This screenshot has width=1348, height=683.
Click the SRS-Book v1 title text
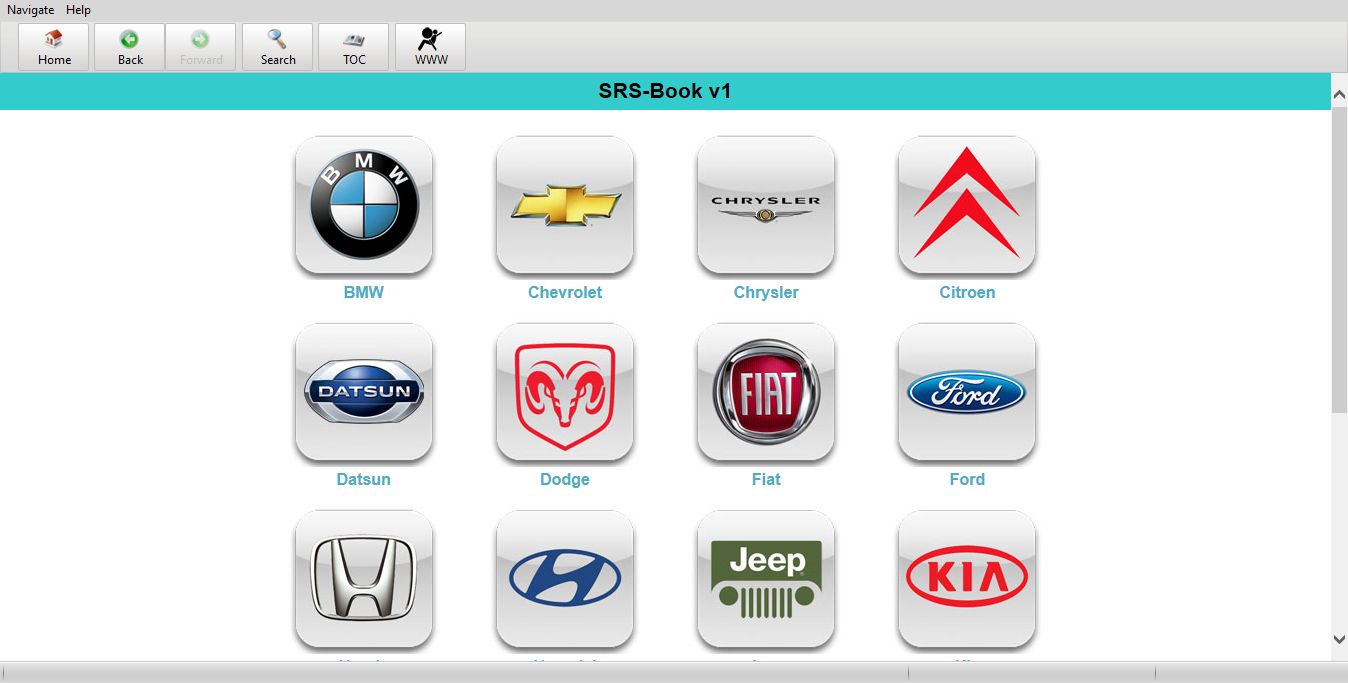665,91
